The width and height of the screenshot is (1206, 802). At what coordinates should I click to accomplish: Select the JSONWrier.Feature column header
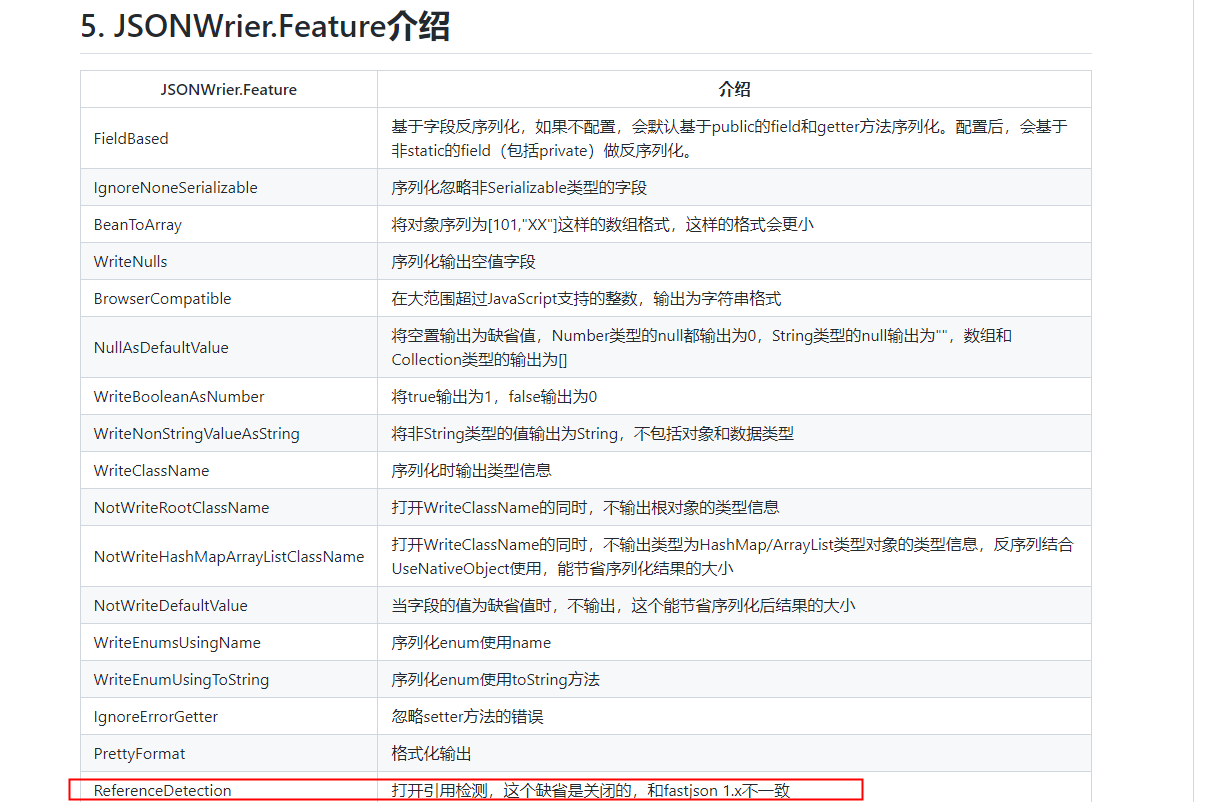click(x=228, y=89)
